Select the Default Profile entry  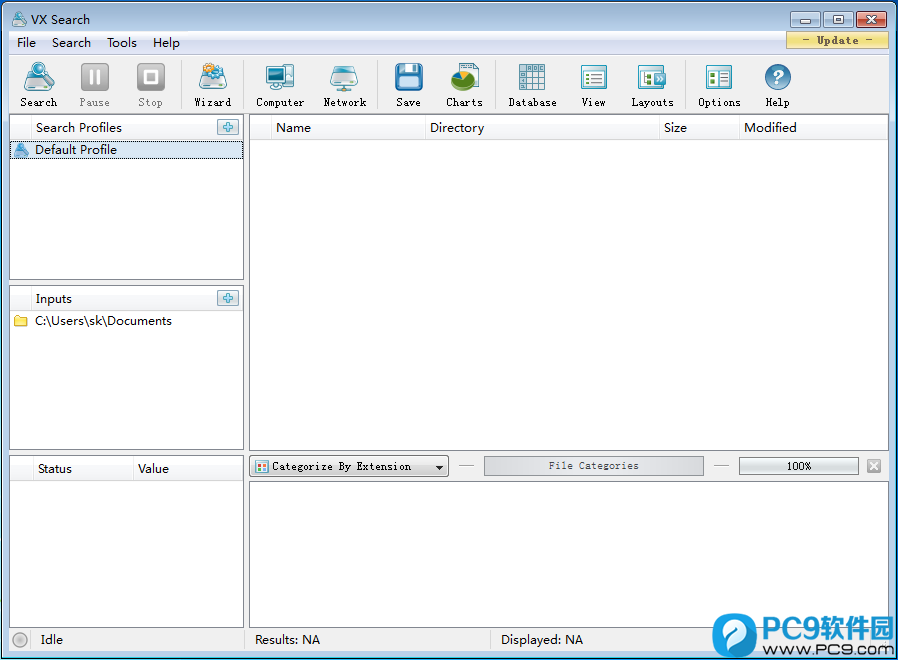click(127, 150)
